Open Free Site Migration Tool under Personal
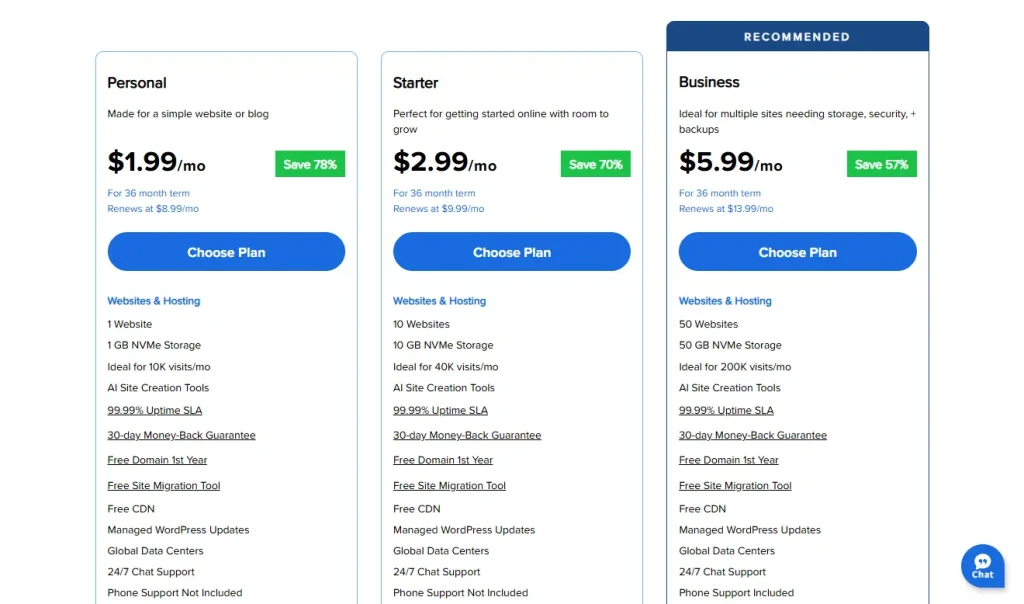 pos(163,485)
